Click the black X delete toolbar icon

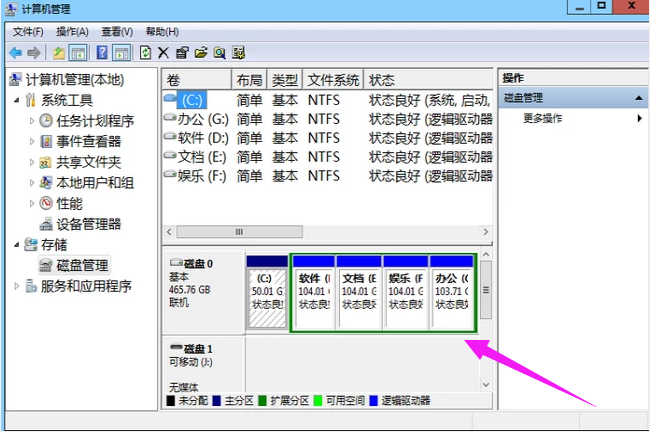point(164,52)
